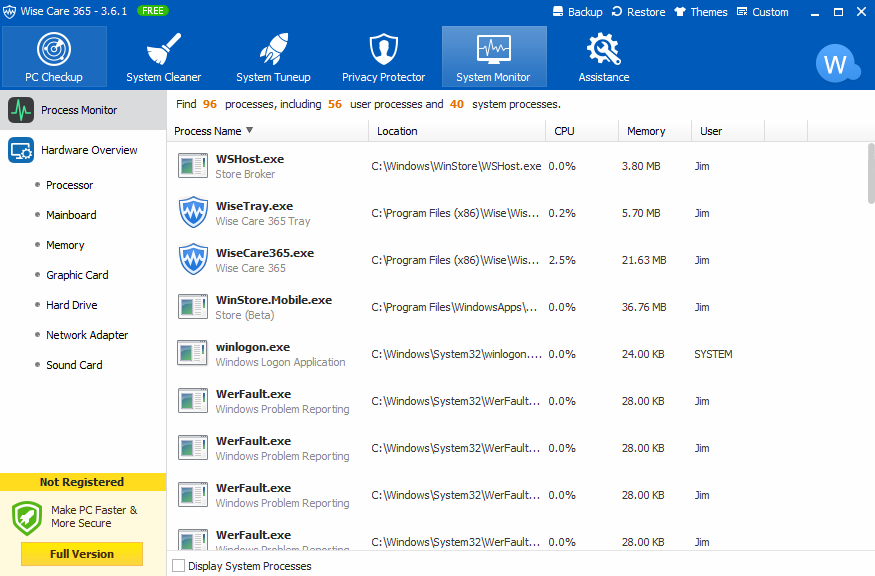Select the Hard Drive hardware item

(x=71, y=305)
